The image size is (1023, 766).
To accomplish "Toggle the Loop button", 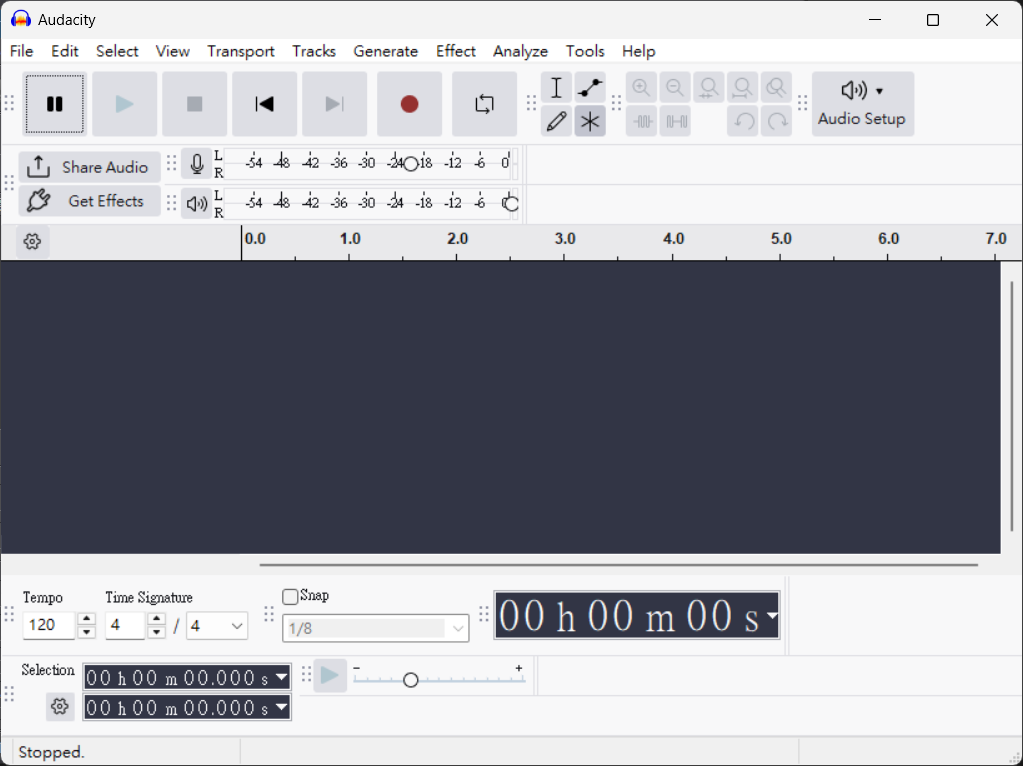I will pyautogui.click(x=484, y=104).
